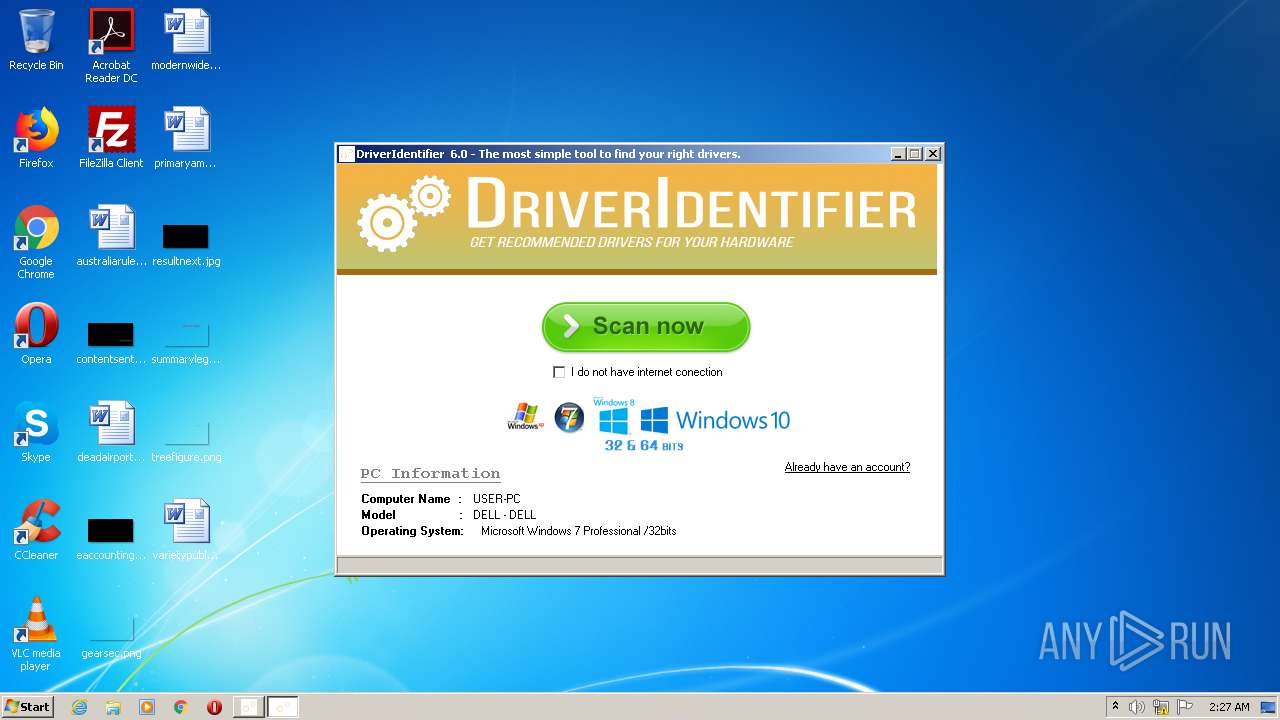This screenshot has width=1280, height=720.
Task: Launch Chrome from the taskbar
Action: tap(181, 707)
